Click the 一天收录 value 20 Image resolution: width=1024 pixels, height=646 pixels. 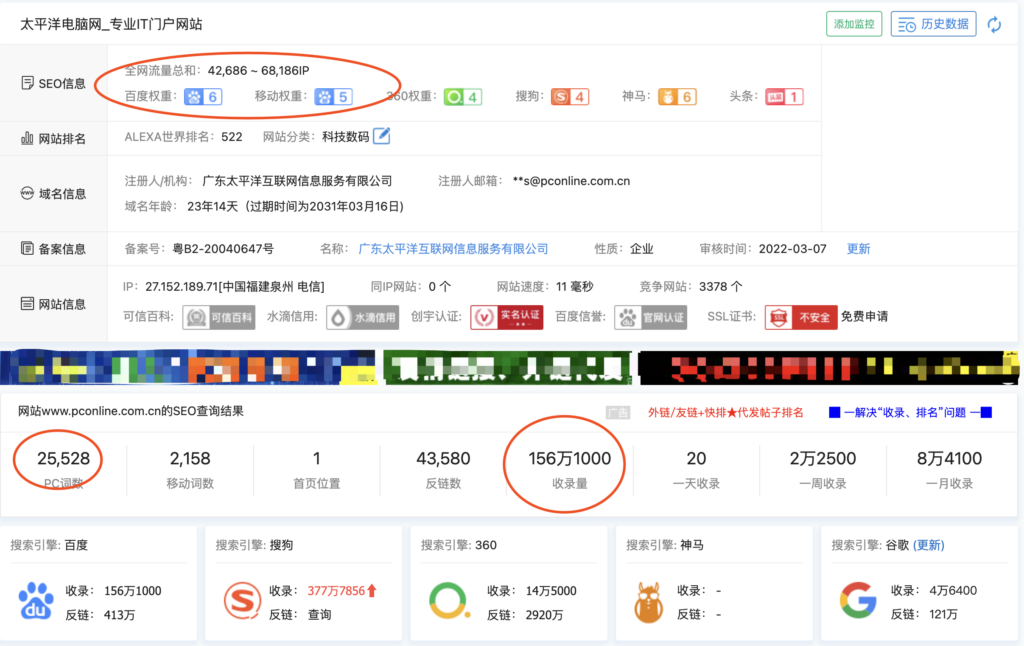point(696,459)
